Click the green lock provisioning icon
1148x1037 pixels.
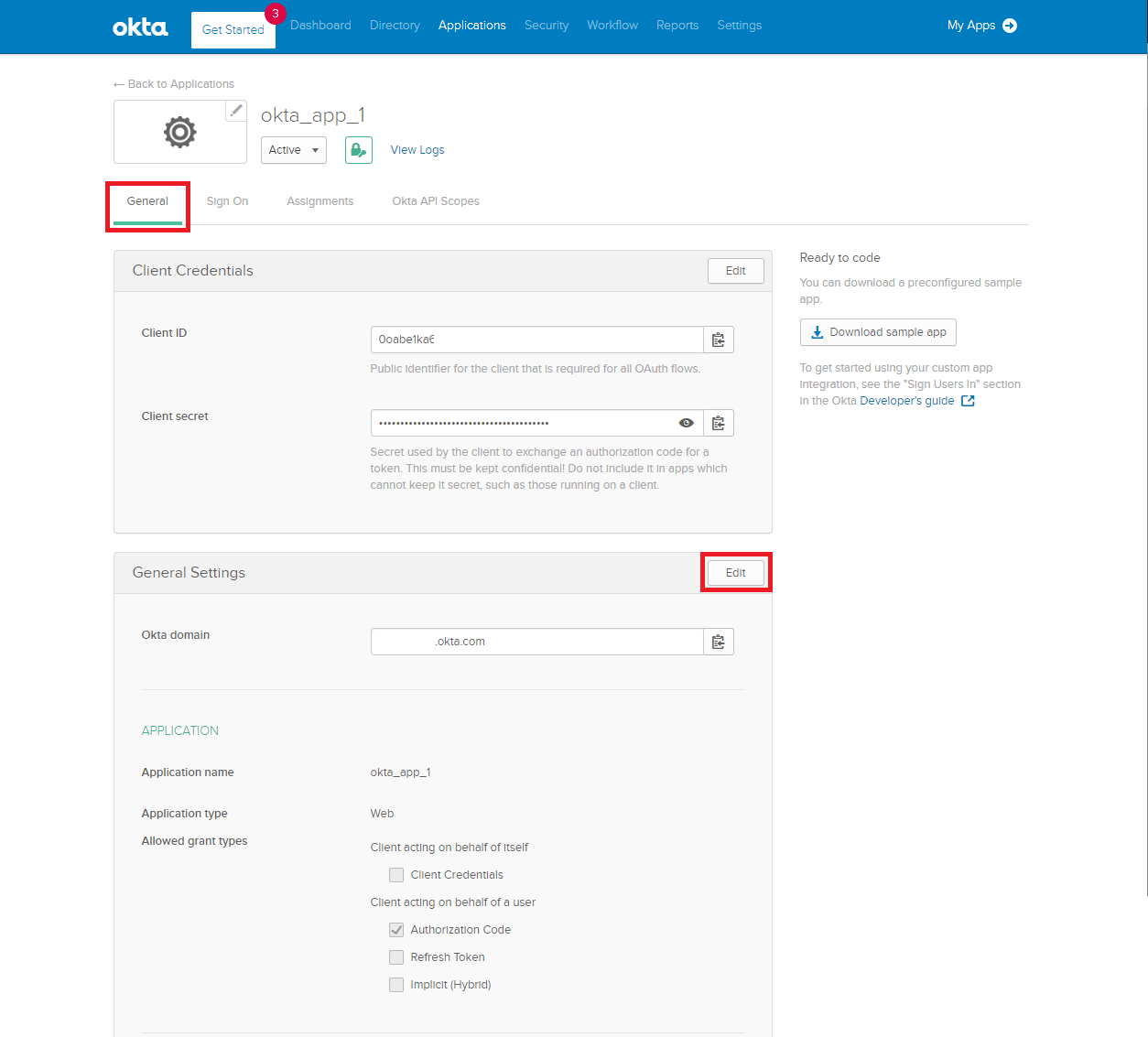tap(359, 150)
